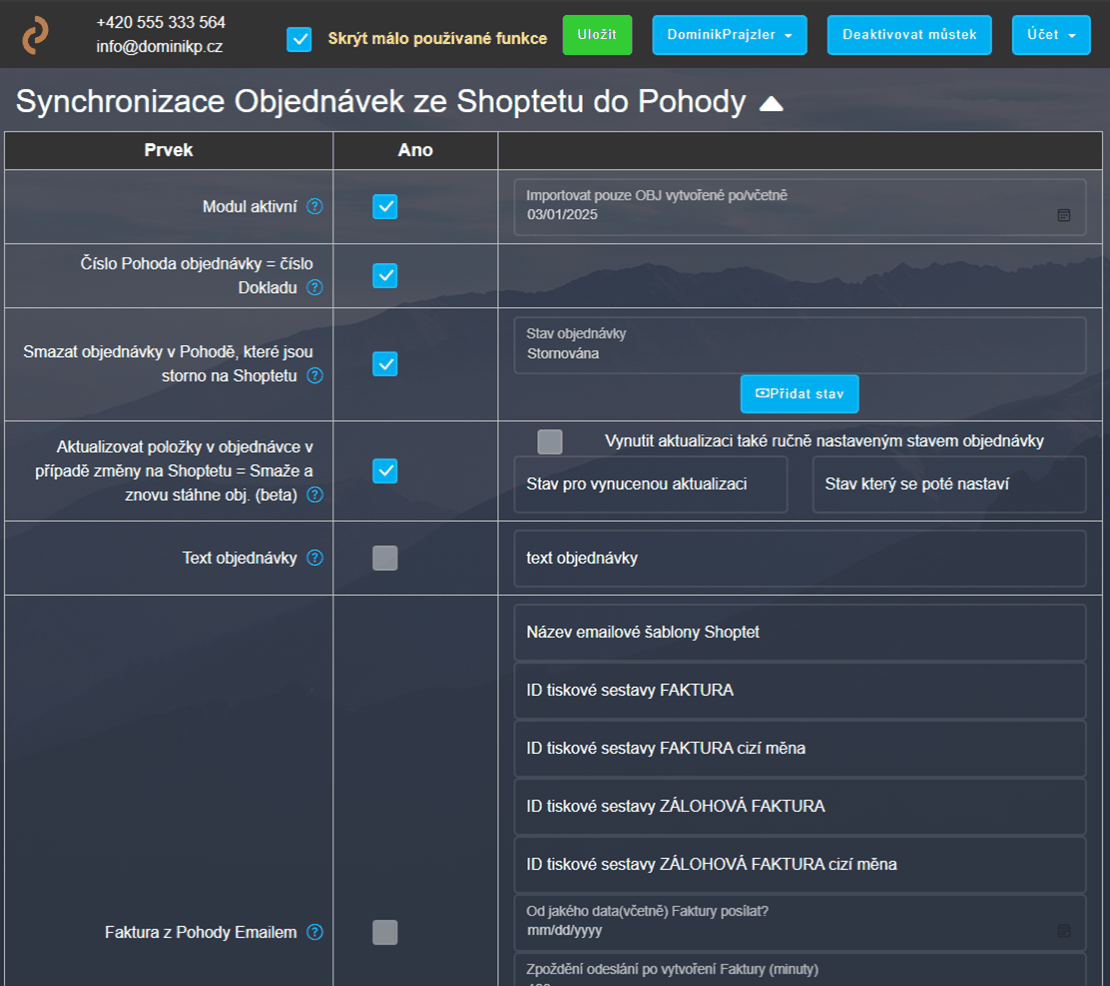Click the Text objednávky row label
Viewport: 1110px width, 986px height.
[240, 558]
